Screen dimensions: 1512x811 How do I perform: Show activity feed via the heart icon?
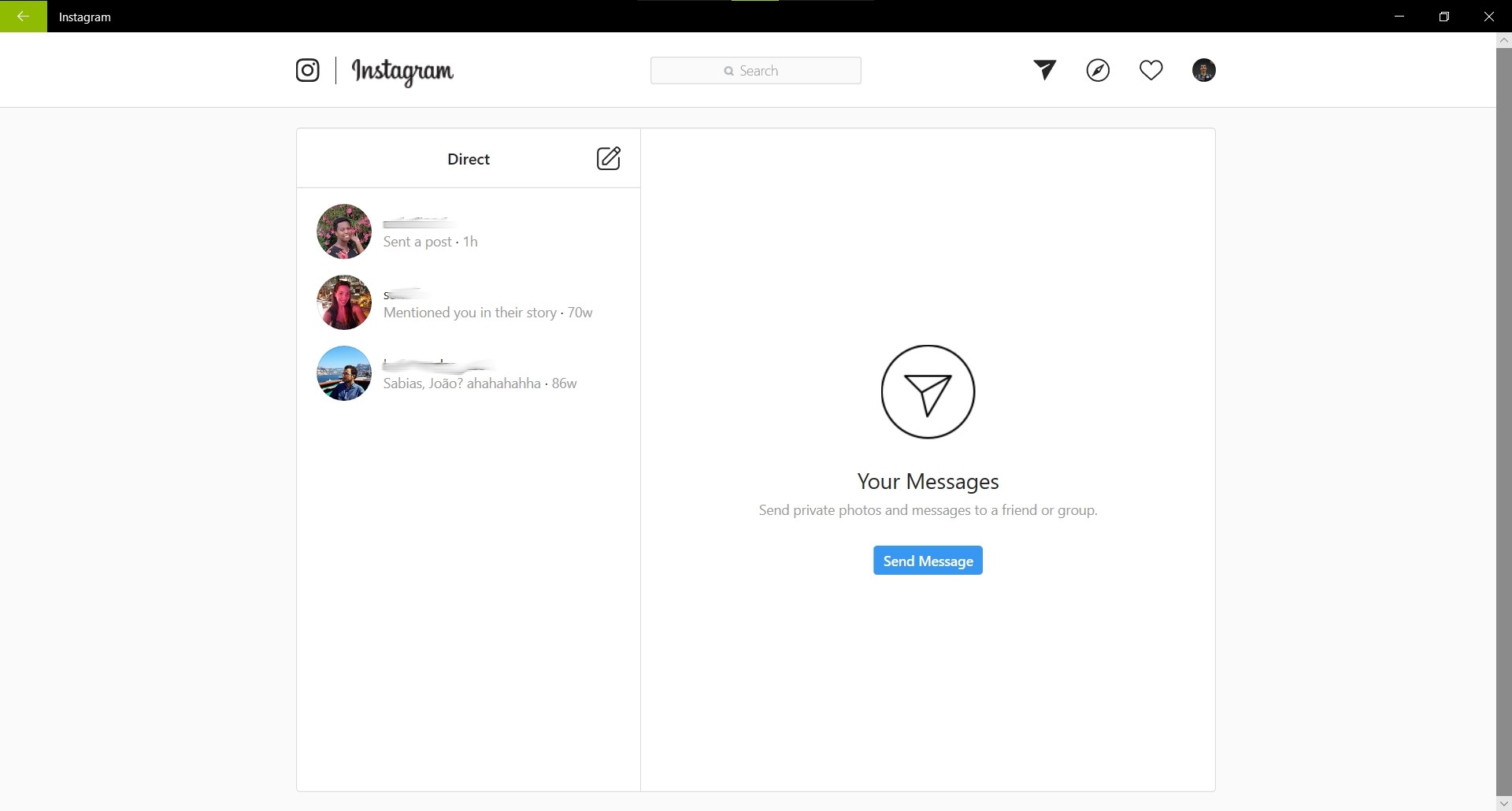(1151, 70)
